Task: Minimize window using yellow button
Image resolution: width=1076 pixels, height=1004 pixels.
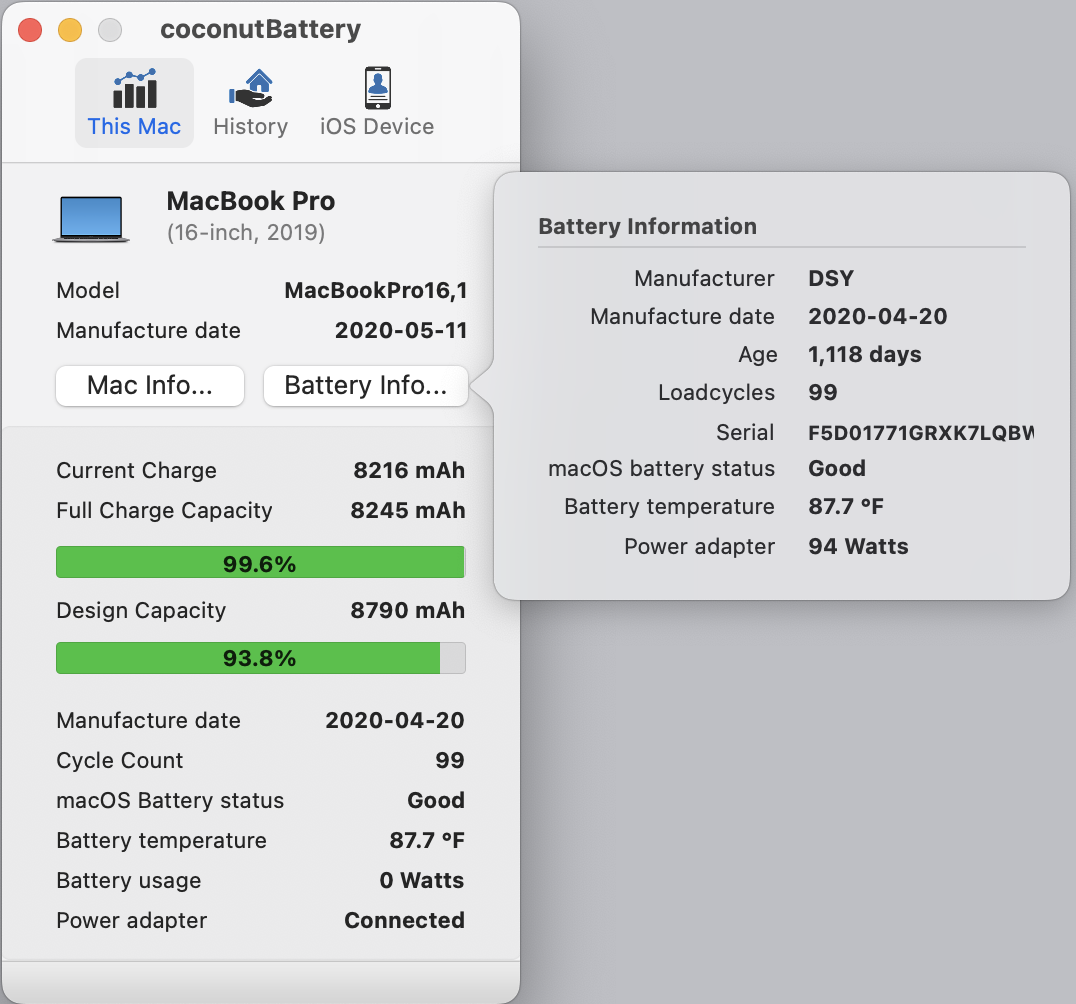Action: tap(70, 30)
